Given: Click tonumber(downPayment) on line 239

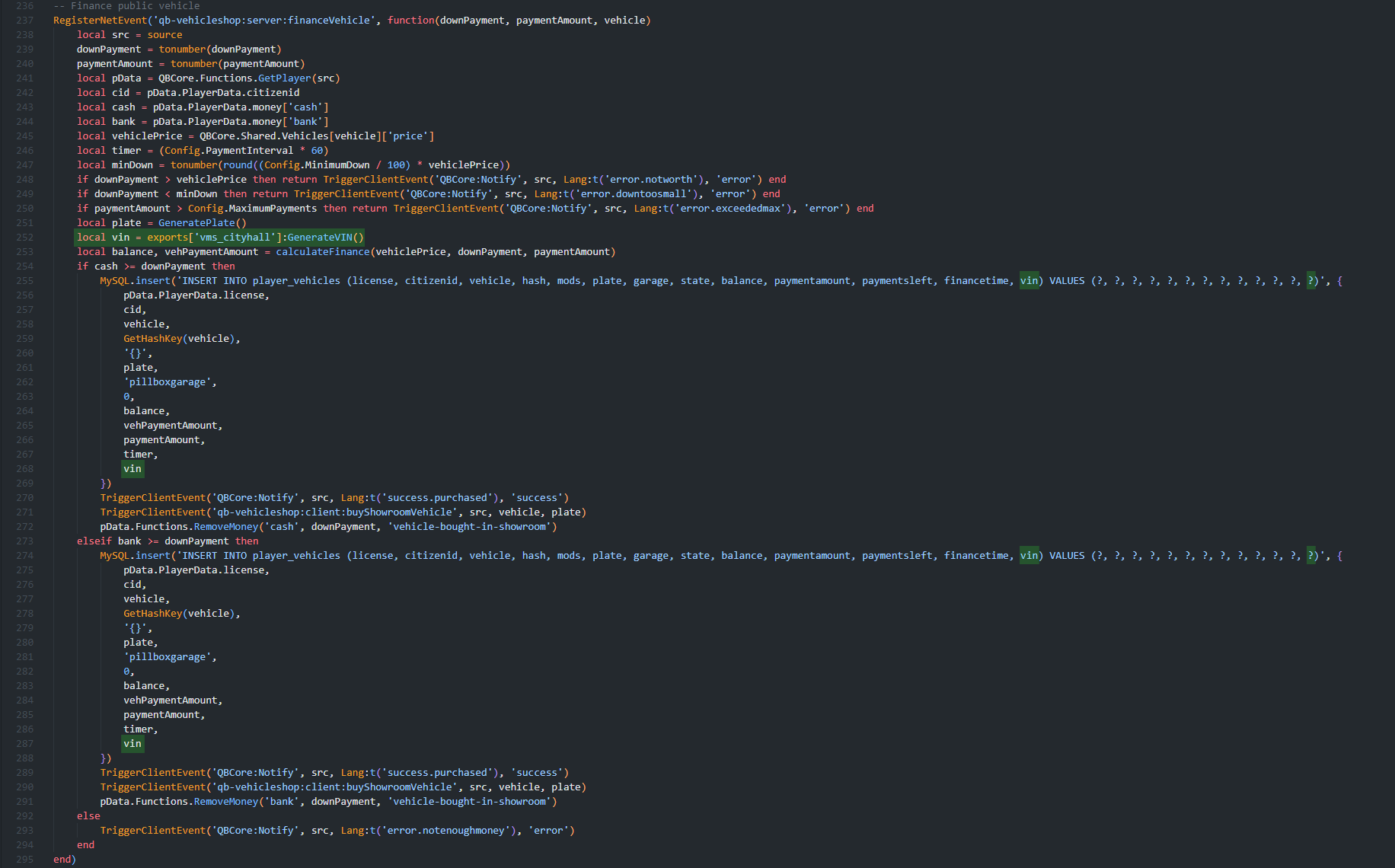Looking at the screenshot, I should (219, 49).
